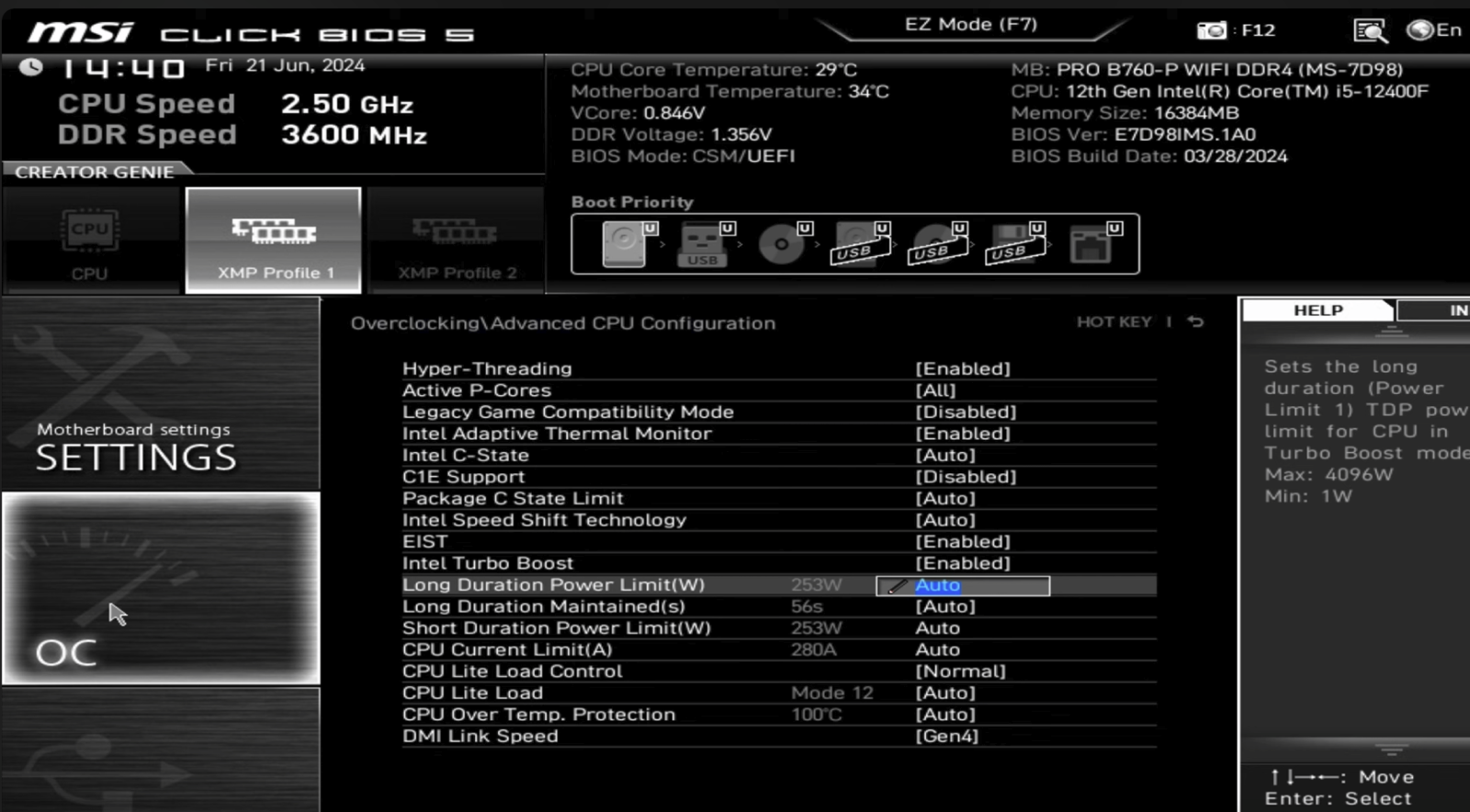The height and width of the screenshot is (812, 1470).
Task: Open CPU Over Temp. Protection options
Action: click(779, 715)
